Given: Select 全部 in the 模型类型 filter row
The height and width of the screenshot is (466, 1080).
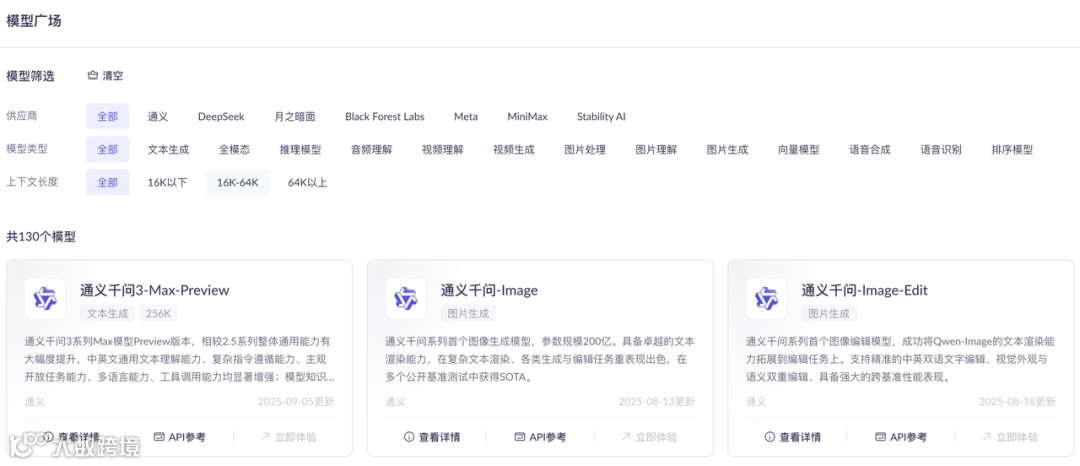Looking at the screenshot, I should (107, 149).
